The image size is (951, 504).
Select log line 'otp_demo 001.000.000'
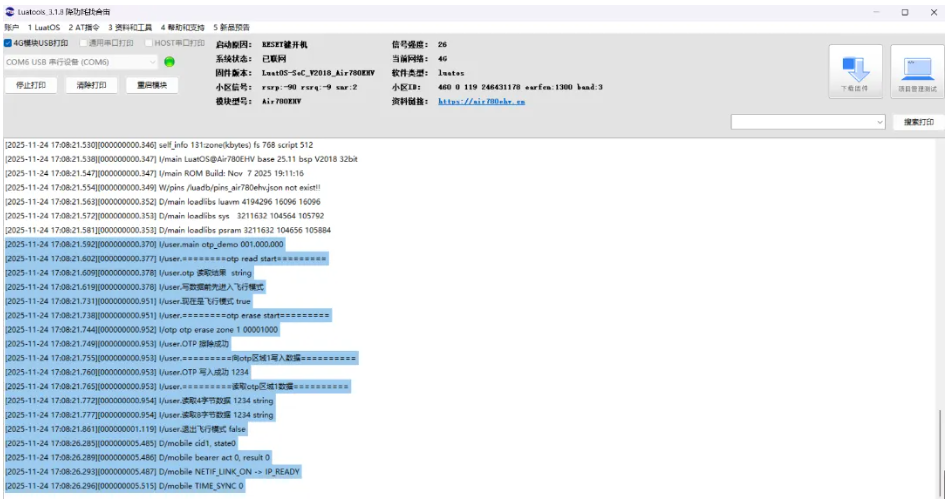[x=144, y=244]
